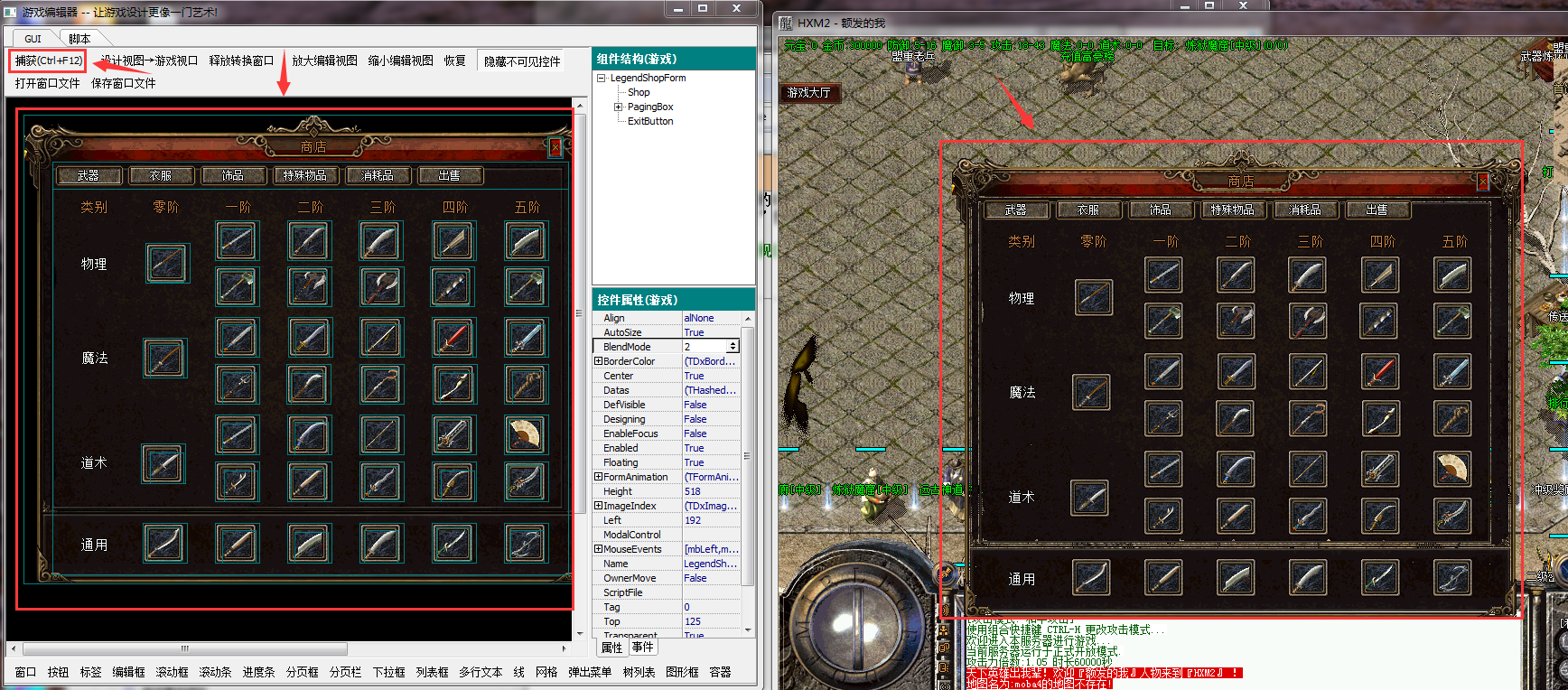Open the 衣服 tab in the editor shop form
This screenshot has height=690, width=1568.
click(x=161, y=175)
